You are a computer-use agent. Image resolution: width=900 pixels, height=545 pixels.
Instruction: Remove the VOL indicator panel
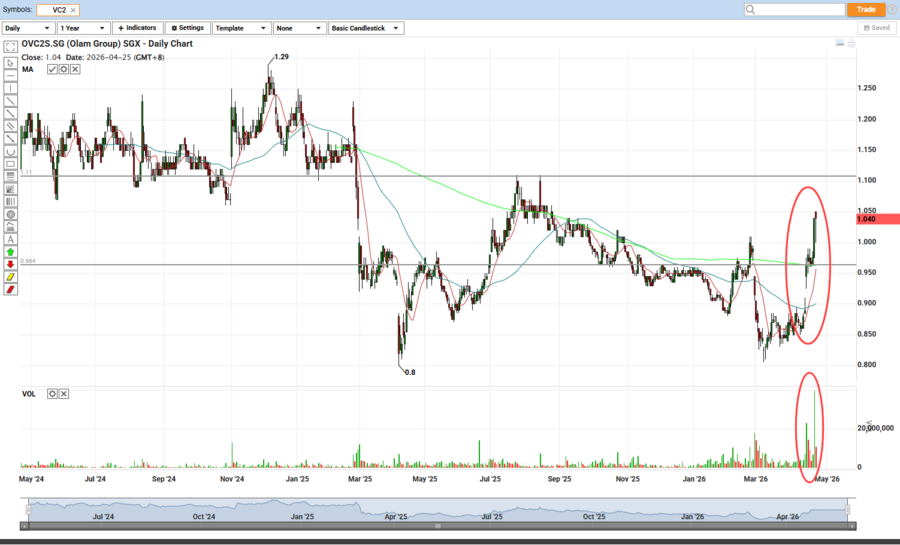[x=63, y=394]
